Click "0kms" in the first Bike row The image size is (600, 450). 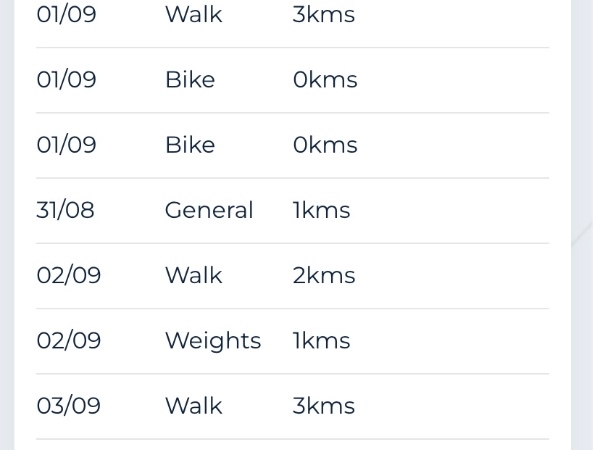pyautogui.click(x=325, y=81)
